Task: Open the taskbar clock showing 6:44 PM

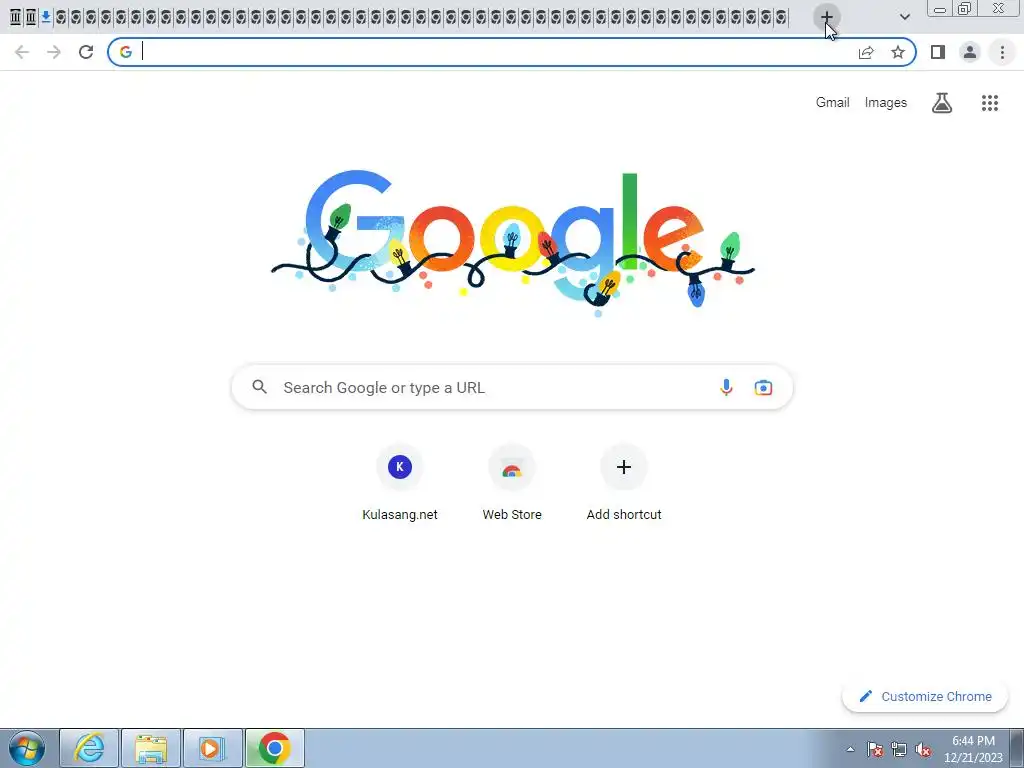Action: tap(973, 749)
